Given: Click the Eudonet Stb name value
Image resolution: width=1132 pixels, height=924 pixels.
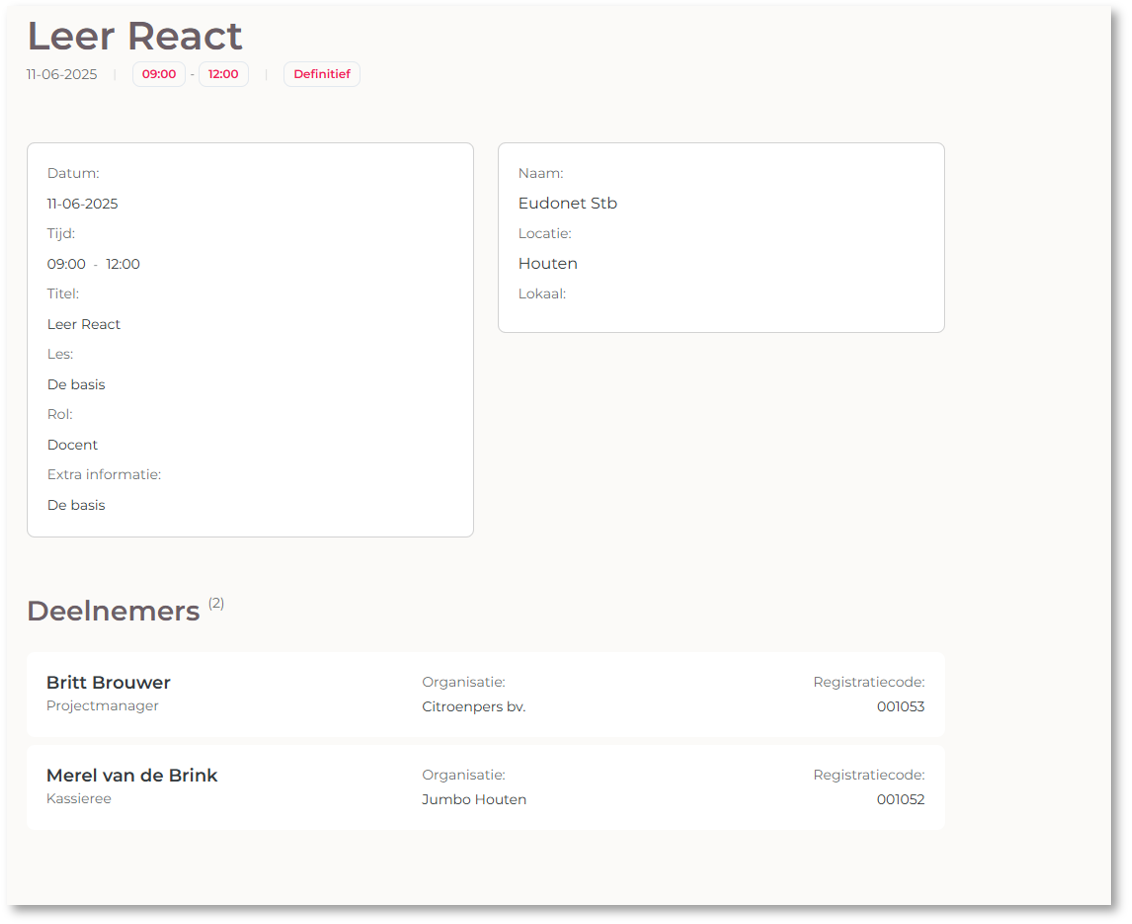Looking at the screenshot, I should pyautogui.click(x=567, y=204).
